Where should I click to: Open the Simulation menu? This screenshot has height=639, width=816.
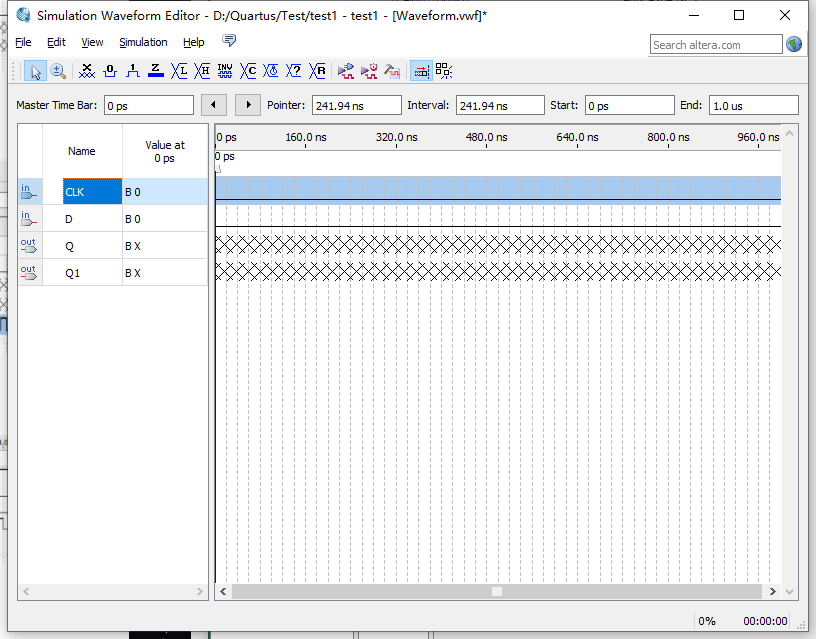[x=143, y=42]
